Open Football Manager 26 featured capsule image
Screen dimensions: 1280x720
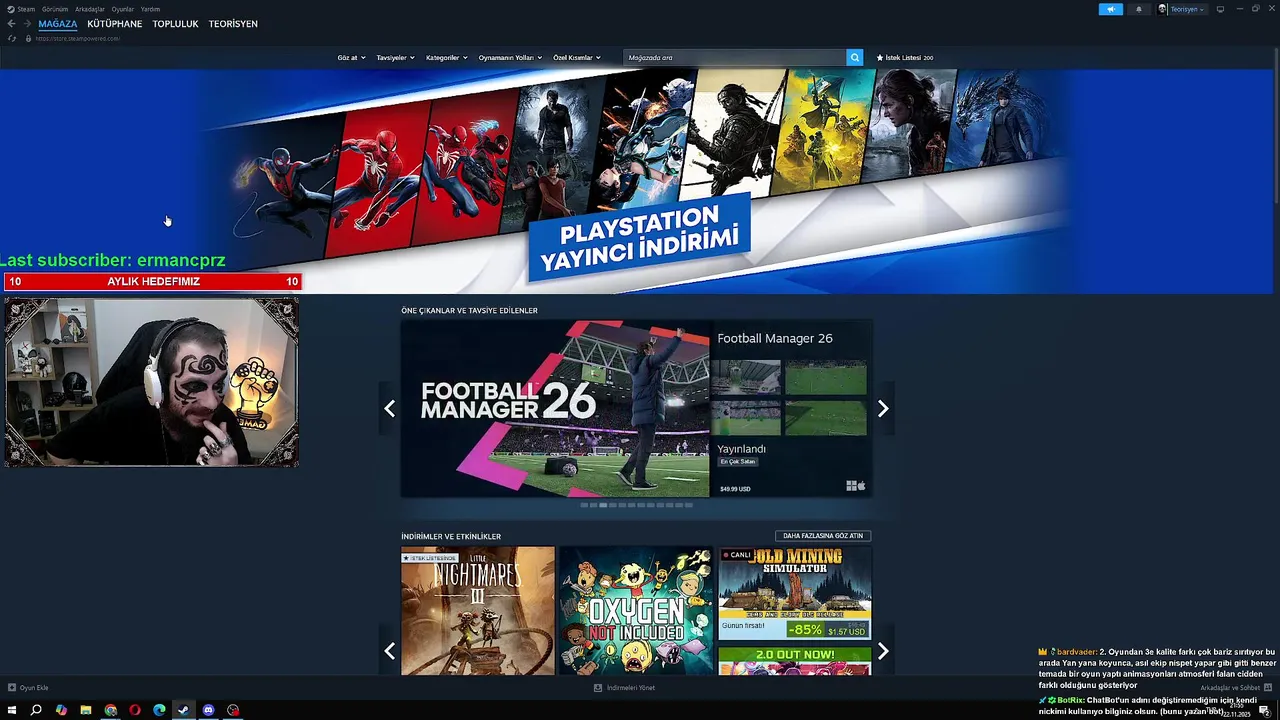tap(555, 408)
